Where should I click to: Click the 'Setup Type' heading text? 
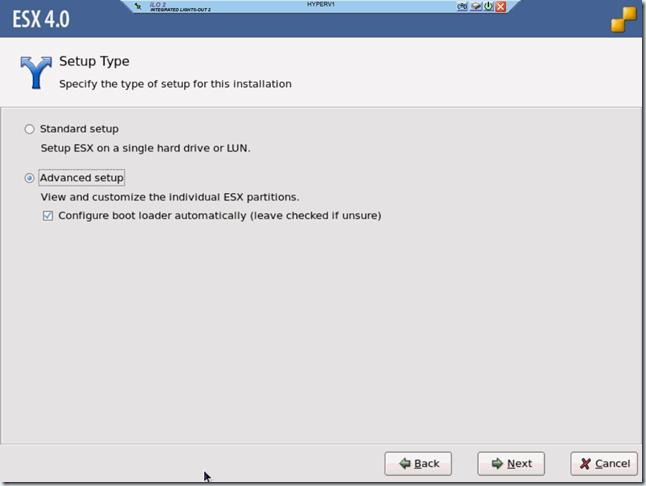[x=94, y=61]
